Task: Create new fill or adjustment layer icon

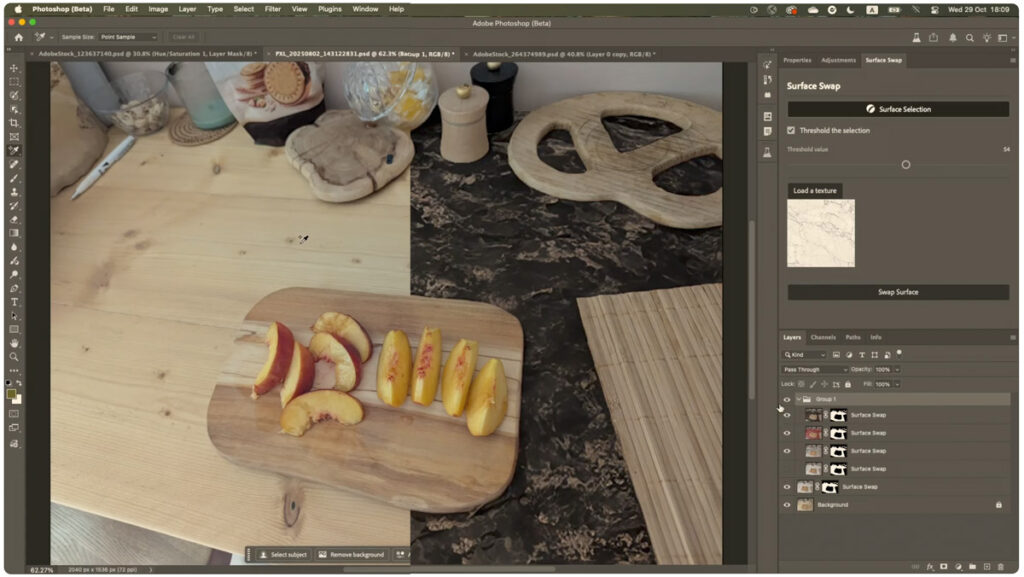Action: [x=959, y=567]
